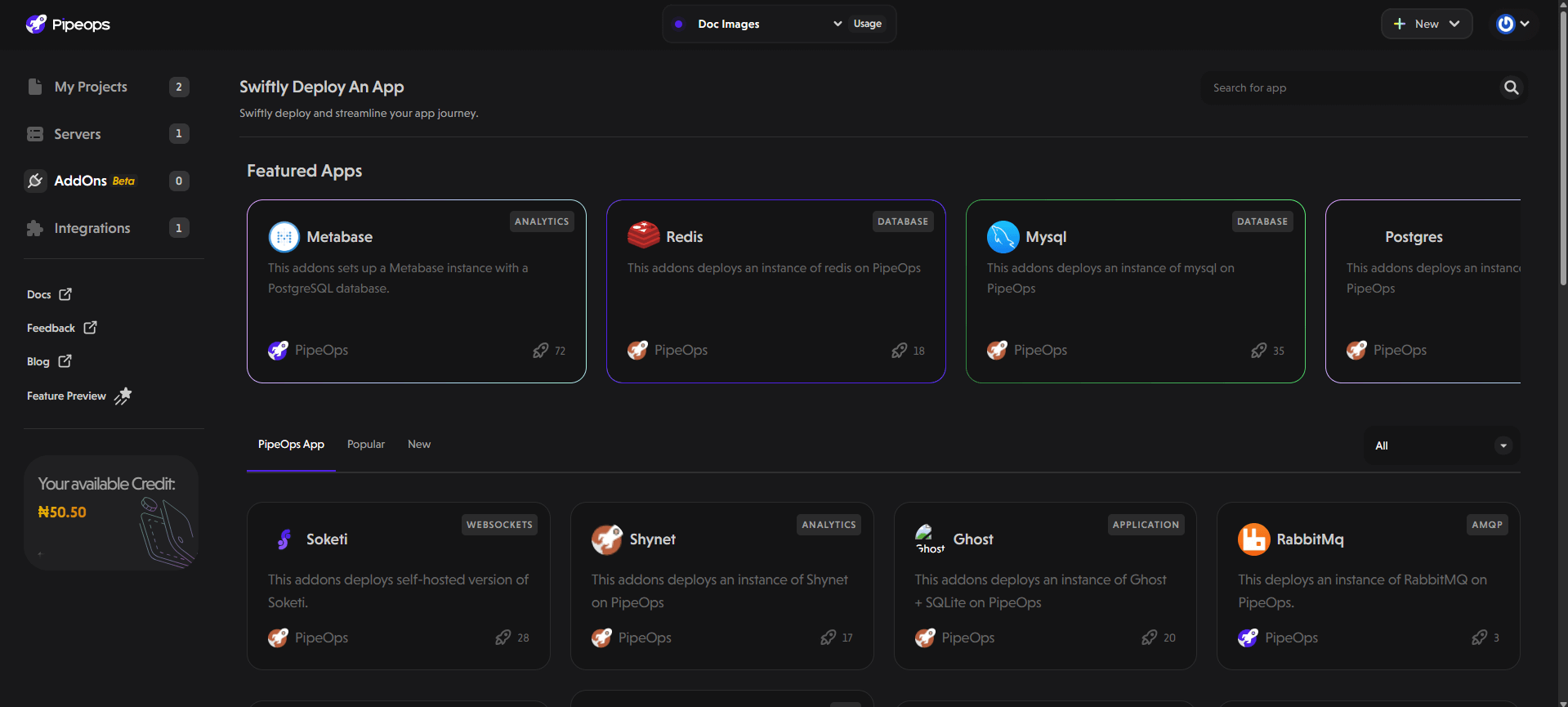The height and width of the screenshot is (707, 1568).
Task: Click the Metabase logo icon
Action: pyautogui.click(x=284, y=237)
